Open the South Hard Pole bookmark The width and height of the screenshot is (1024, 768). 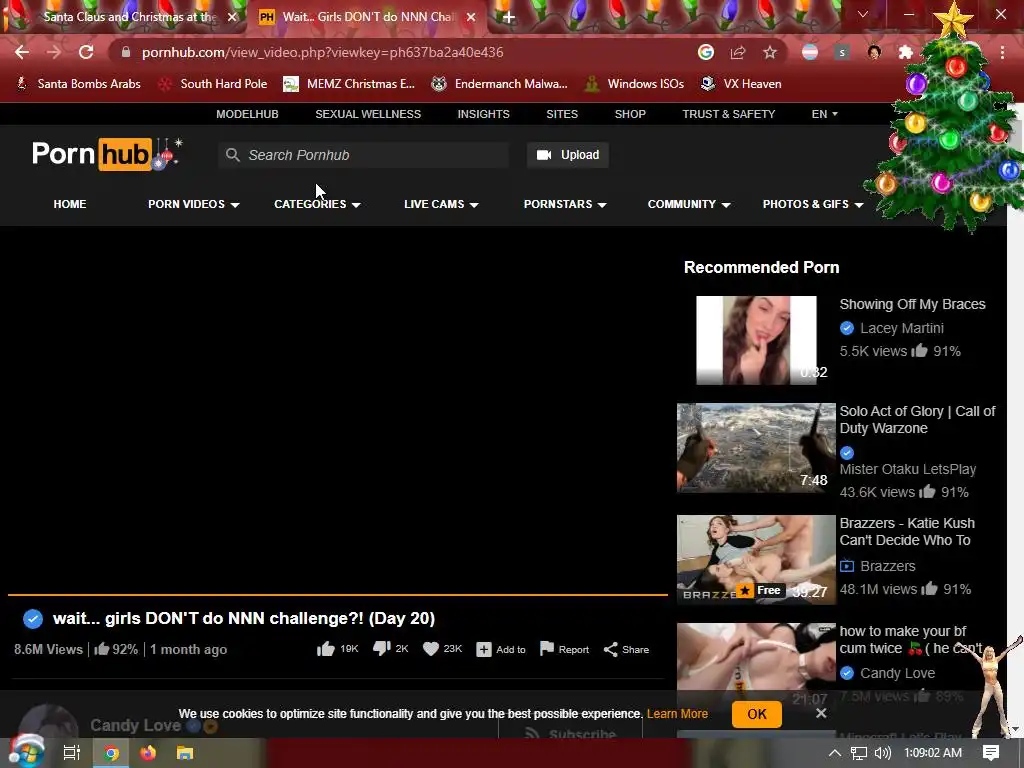(x=214, y=84)
